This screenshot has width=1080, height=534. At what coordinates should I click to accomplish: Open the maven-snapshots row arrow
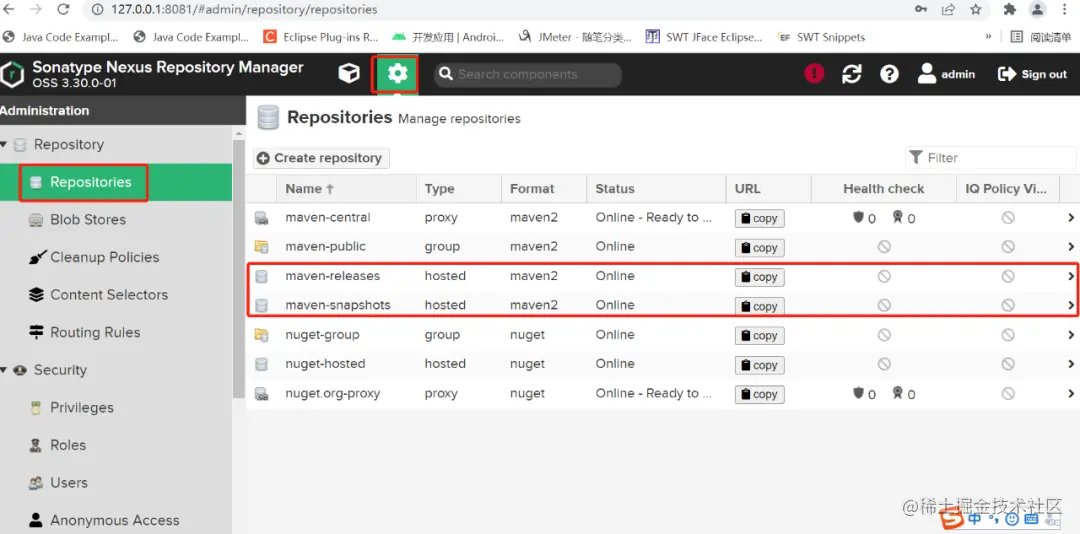1071,305
